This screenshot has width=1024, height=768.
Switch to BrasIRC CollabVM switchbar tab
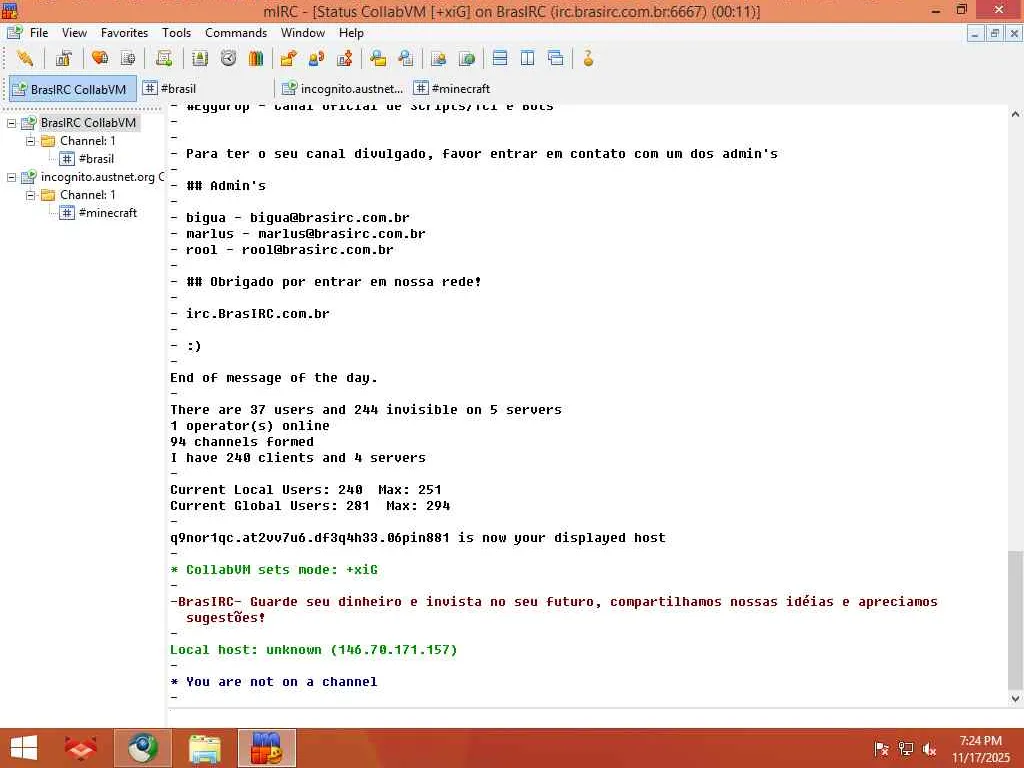tap(72, 89)
